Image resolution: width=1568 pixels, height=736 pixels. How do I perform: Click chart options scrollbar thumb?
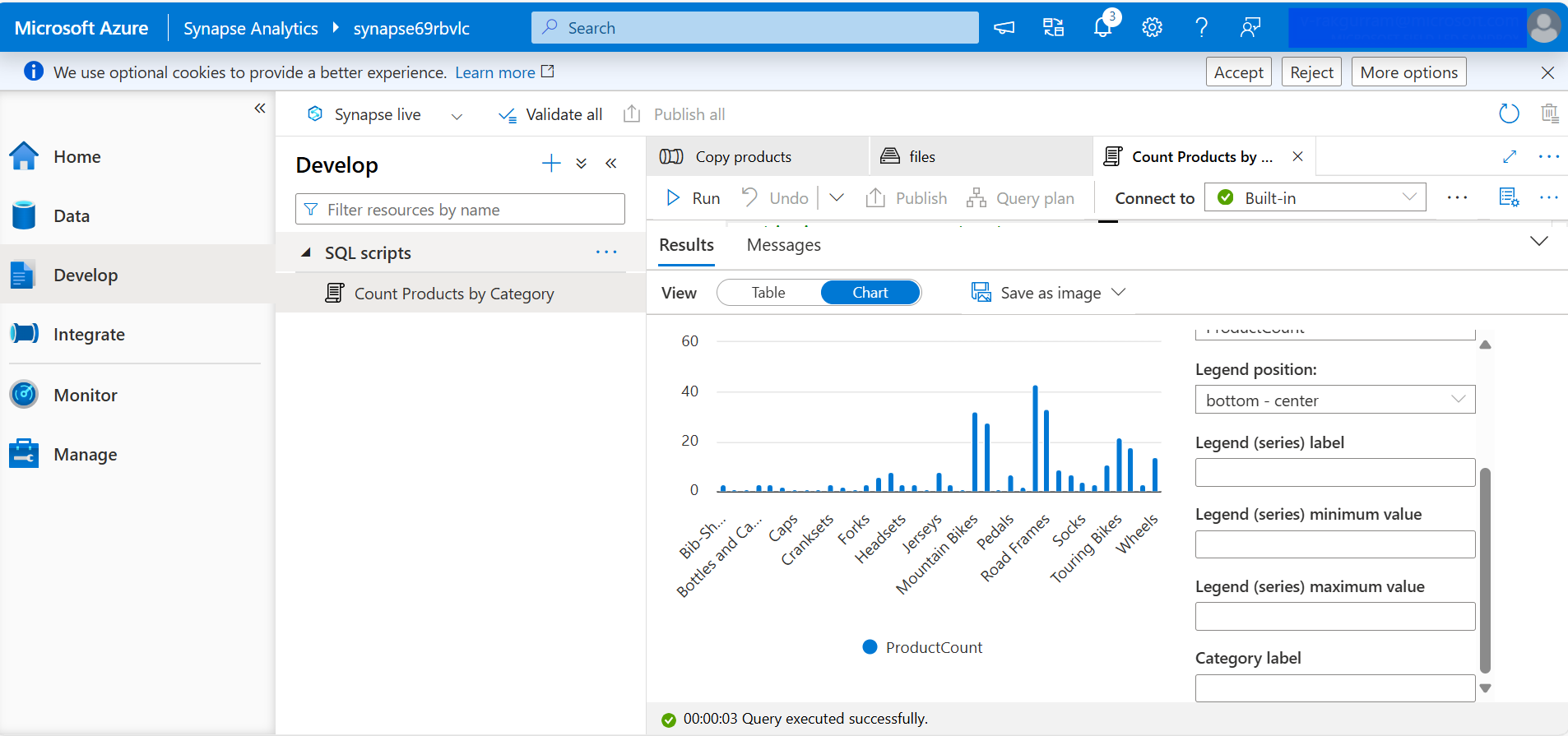(x=1485, y=570)
